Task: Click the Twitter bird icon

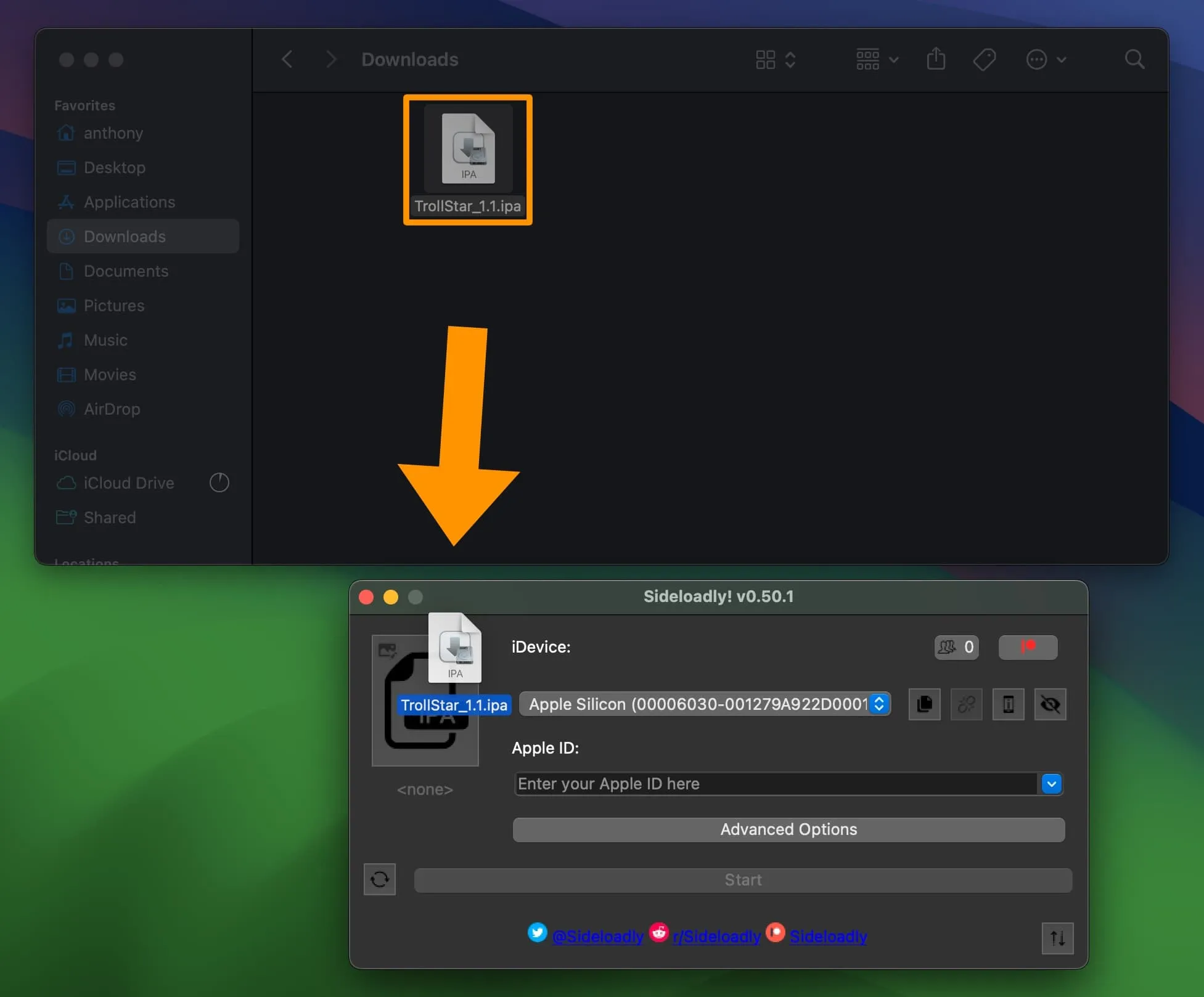Action: click(538, 933)
